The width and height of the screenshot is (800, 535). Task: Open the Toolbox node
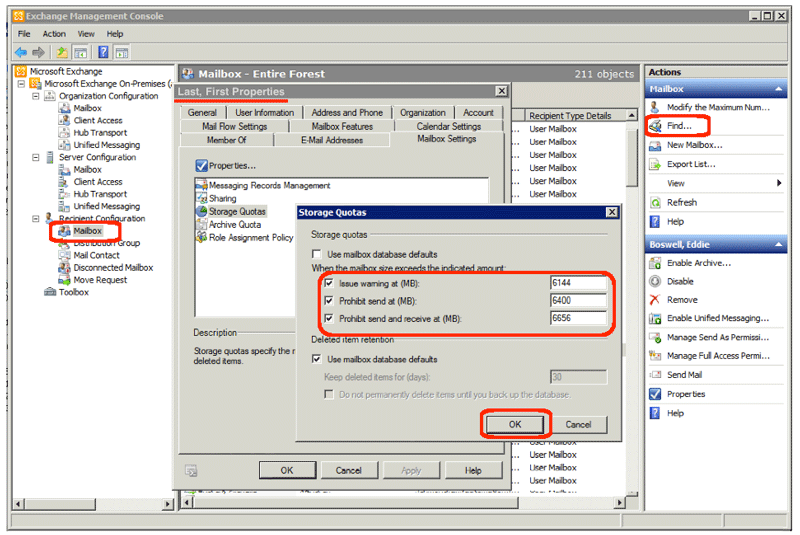point(73,292)
